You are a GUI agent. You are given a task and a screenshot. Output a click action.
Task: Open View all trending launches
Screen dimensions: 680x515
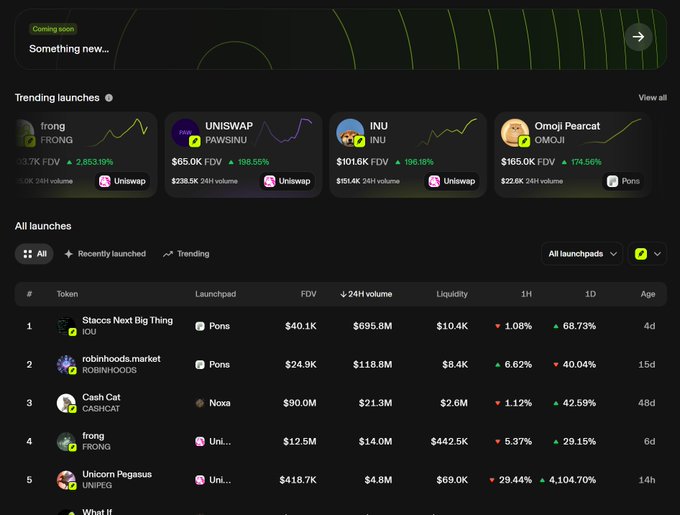[x=652, y=98]
